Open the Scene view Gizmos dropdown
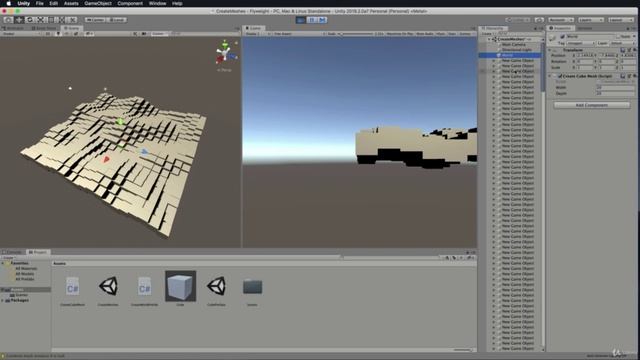This screenshot has width=640, height=360. click(x=159, y=34)
